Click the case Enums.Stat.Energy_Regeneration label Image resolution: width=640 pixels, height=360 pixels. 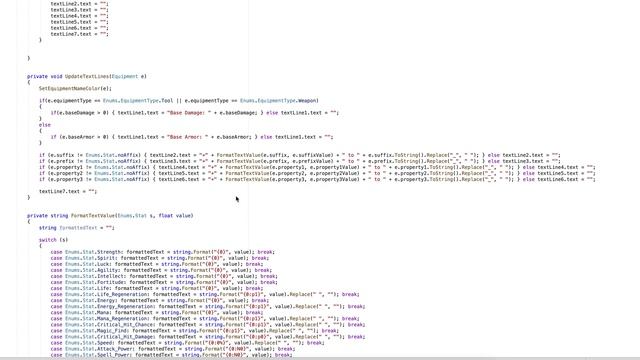pos(103,307)
